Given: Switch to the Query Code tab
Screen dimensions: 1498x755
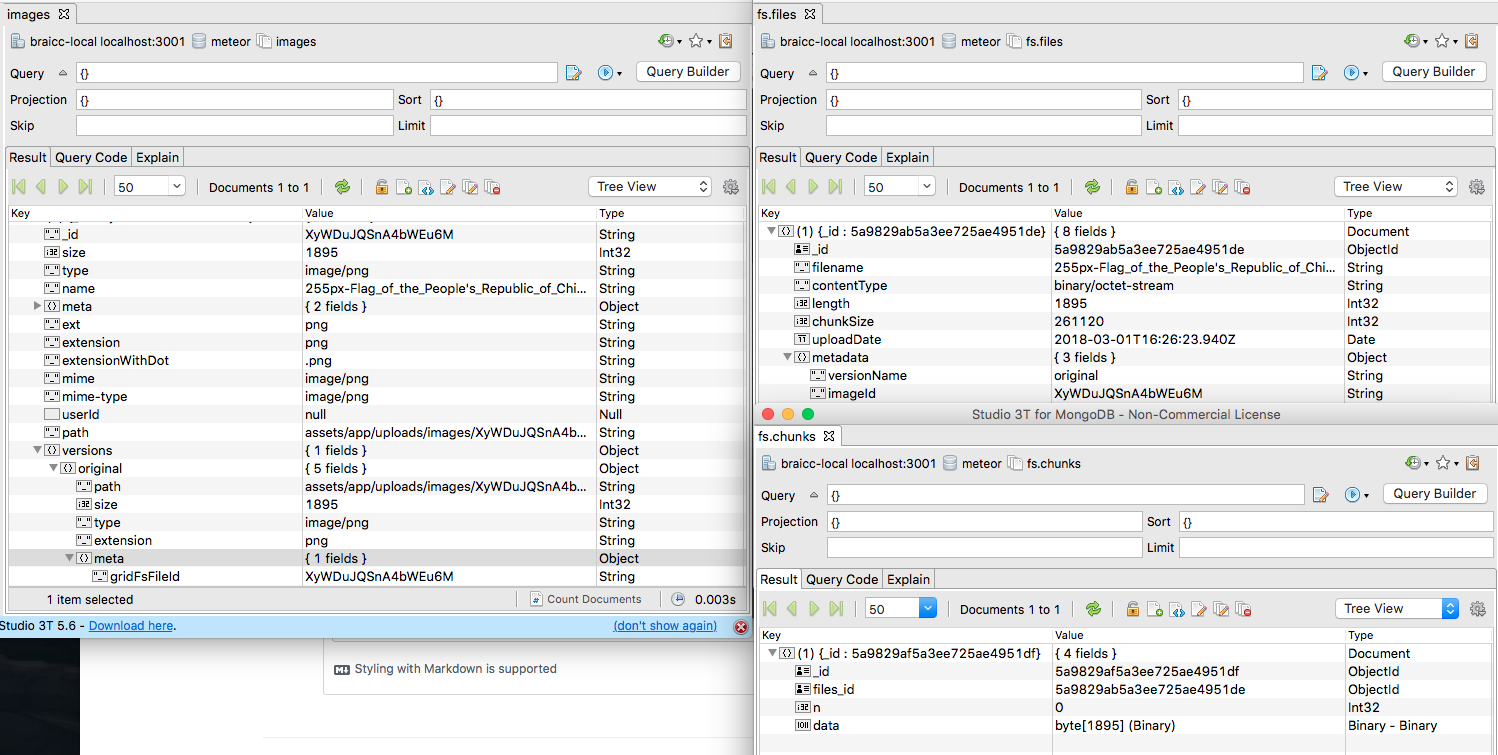Looking at the screenshot, I should point(91,157).
